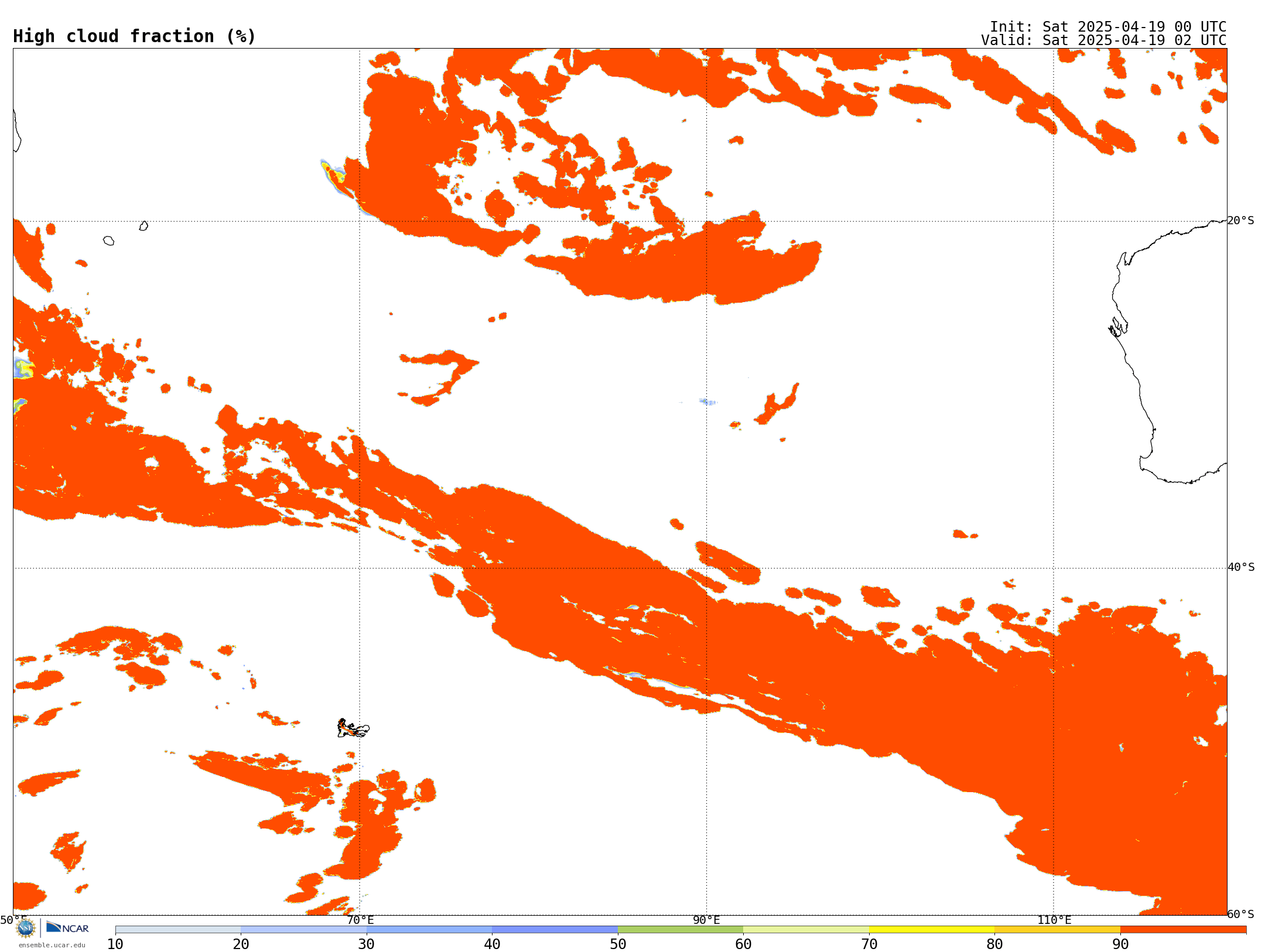Image resolution: width=1265 pixels, height=952 pixels.
Task: Click the ensemble.ucar.edu text
Action: point(52,945)
